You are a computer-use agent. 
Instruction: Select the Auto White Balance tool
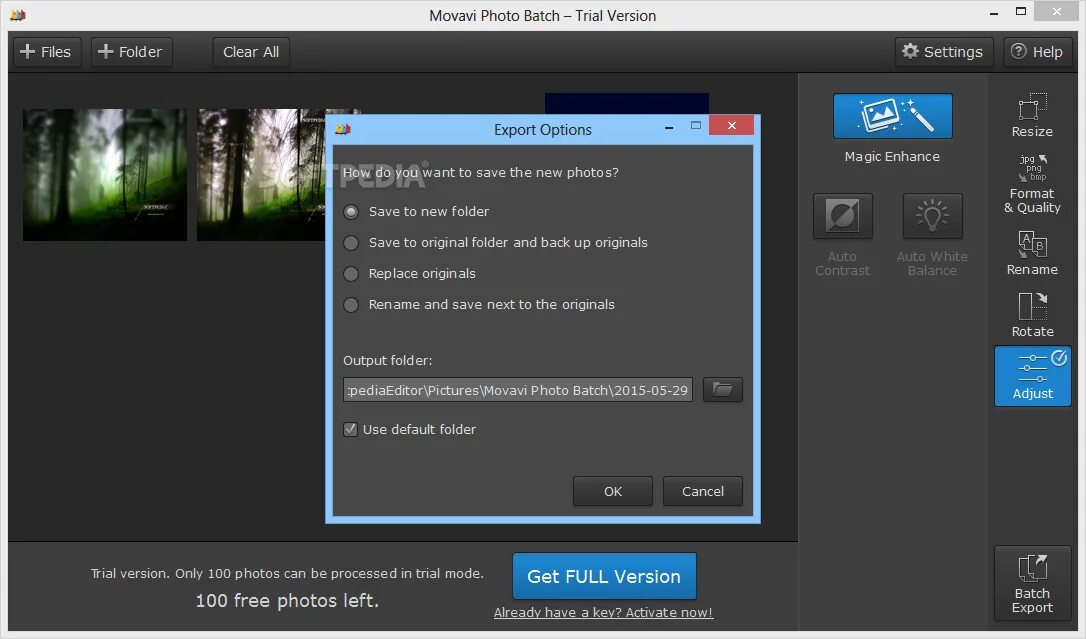pos(932,216)
